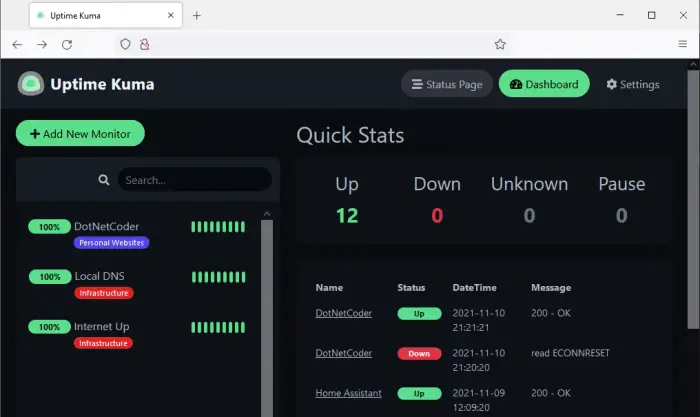Viewport: 700px width, 417px height.
Task: Close the Uptime Kuma tab
Action: [x=171, y=15]
